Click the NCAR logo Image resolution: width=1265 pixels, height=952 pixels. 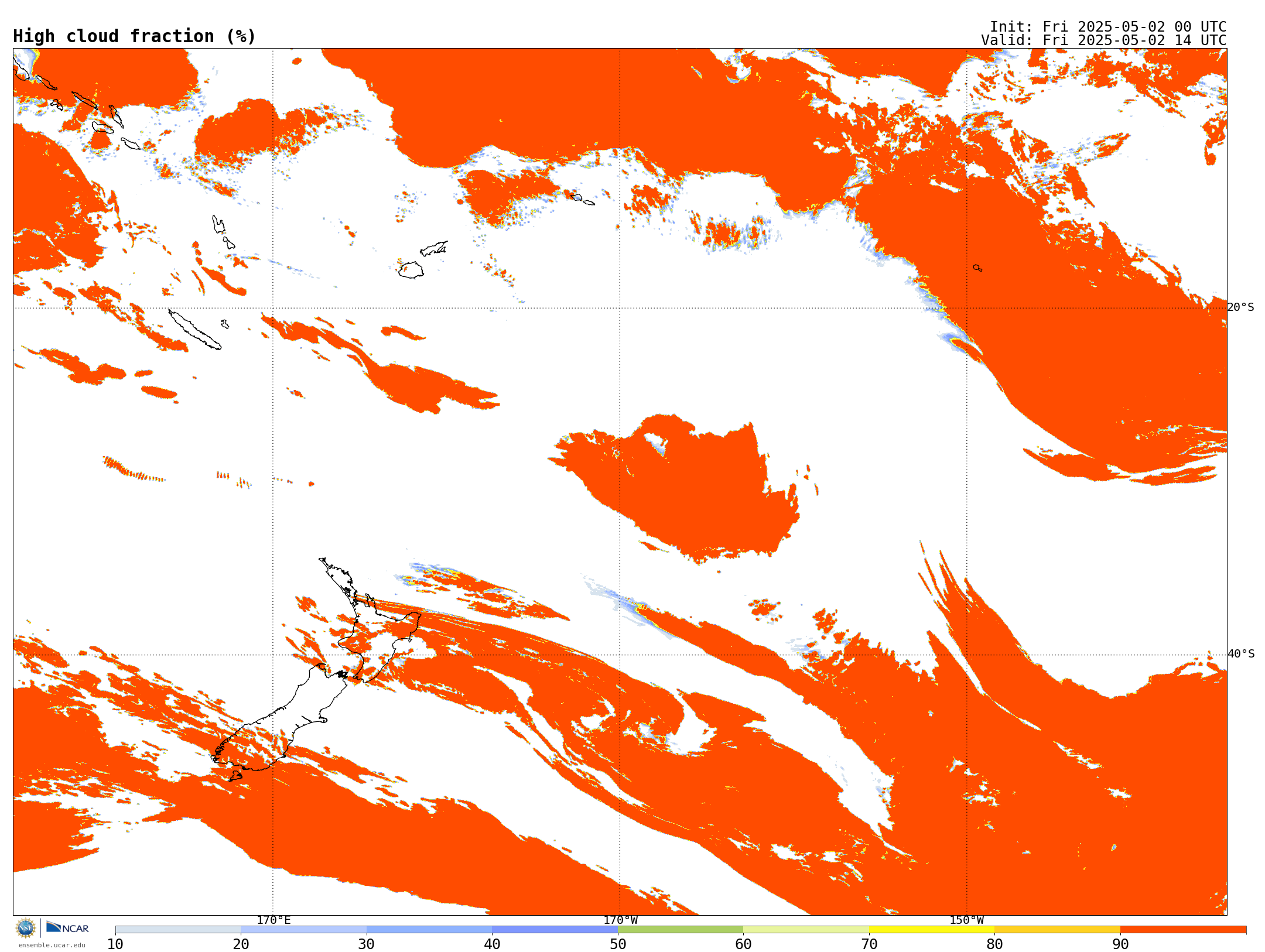click(67, 928)
